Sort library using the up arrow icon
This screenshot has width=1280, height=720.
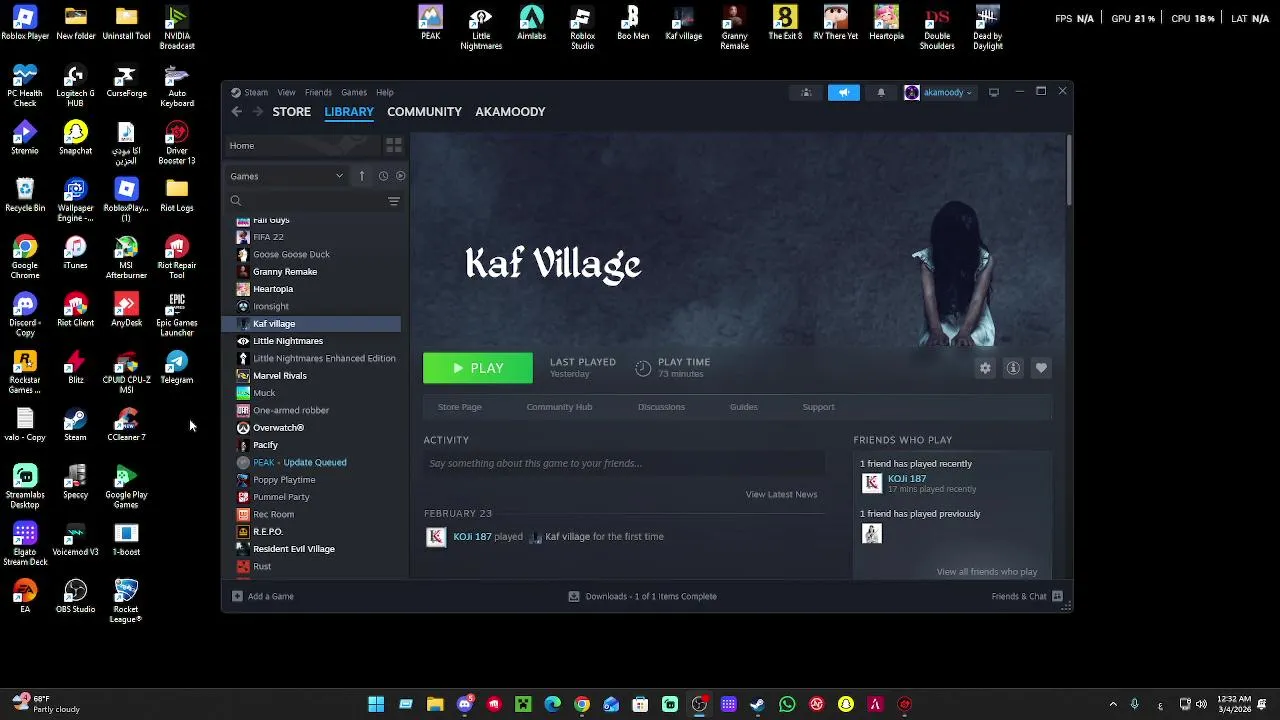[362, 176]
